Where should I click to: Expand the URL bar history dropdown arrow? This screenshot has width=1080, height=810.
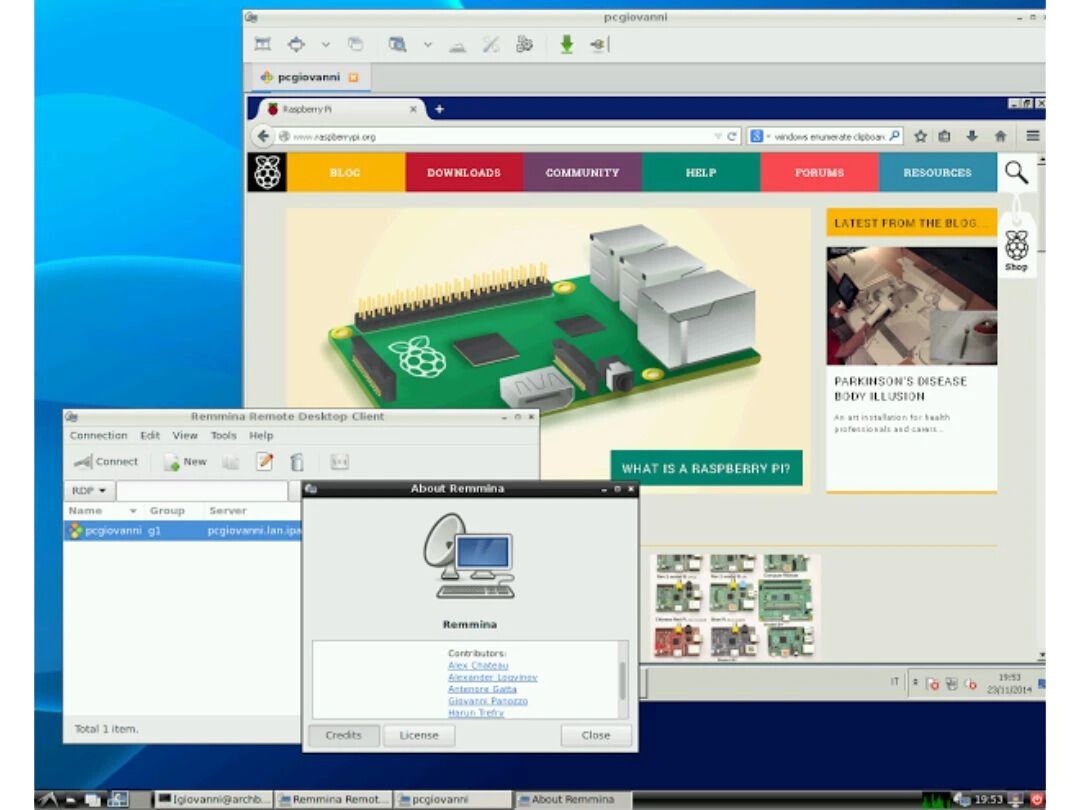pyautogui.click(x=718, y=136)
